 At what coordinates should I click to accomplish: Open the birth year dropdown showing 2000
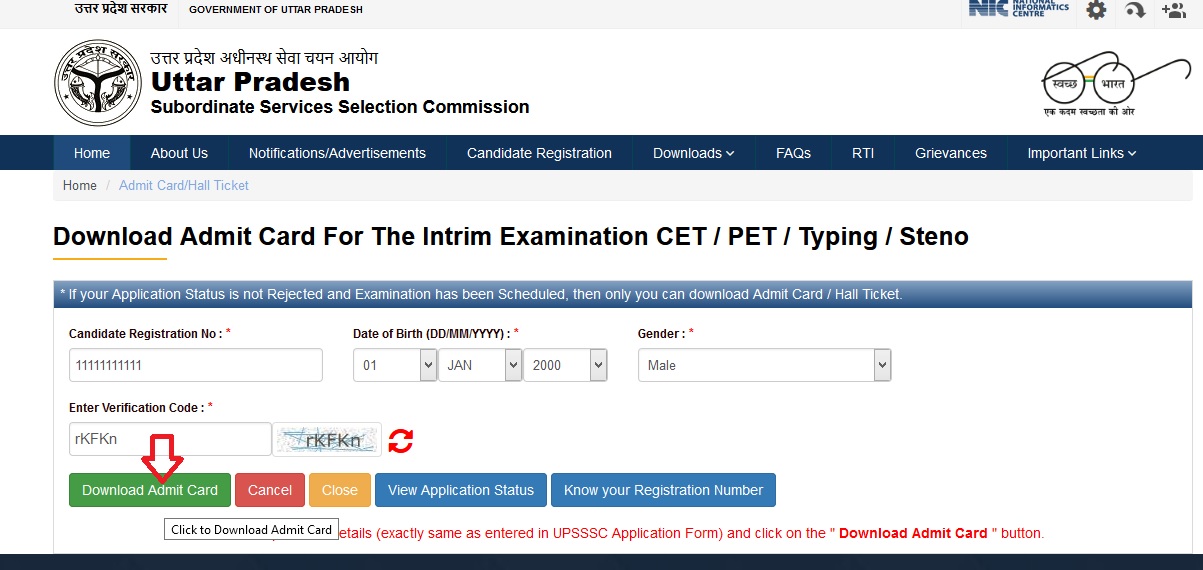[x=565, y=365]
